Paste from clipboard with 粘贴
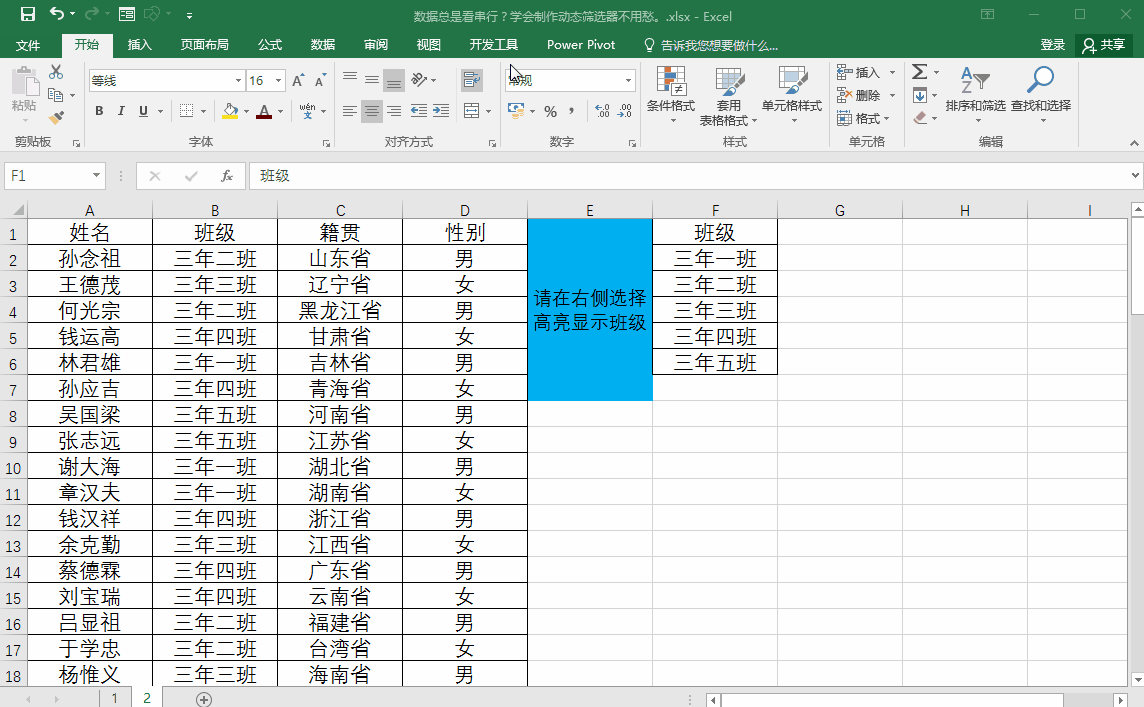Screen dimensions: 1144x707 click(x=24, y=90)
